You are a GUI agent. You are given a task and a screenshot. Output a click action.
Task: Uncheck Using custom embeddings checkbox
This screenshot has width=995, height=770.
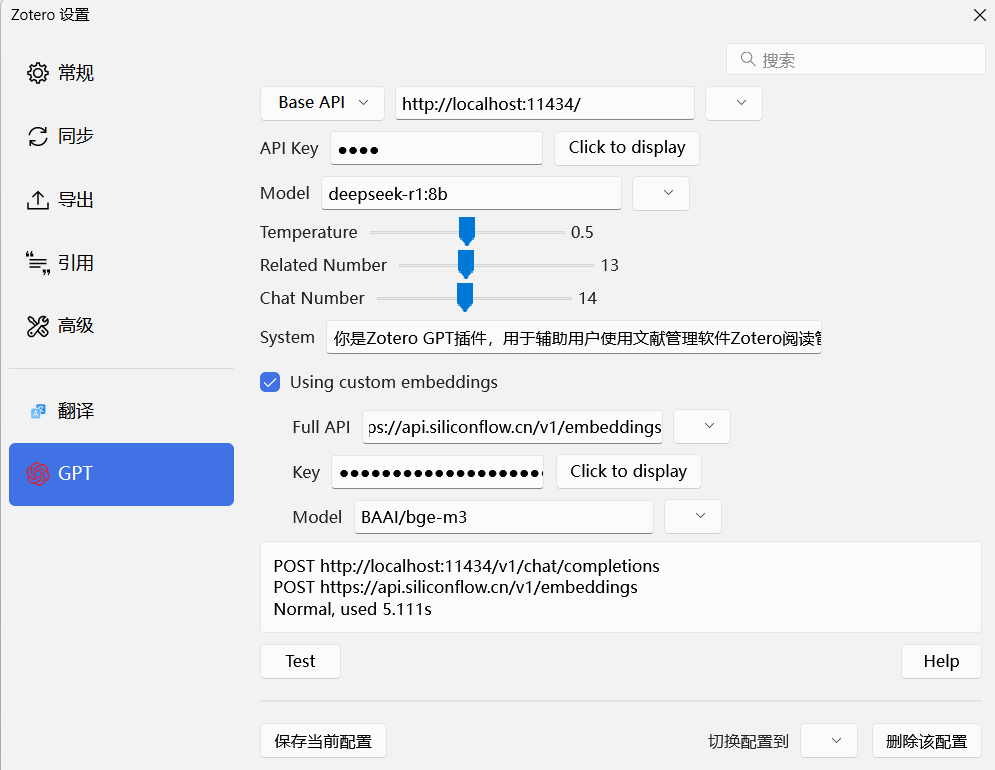(x=270, y=382)
